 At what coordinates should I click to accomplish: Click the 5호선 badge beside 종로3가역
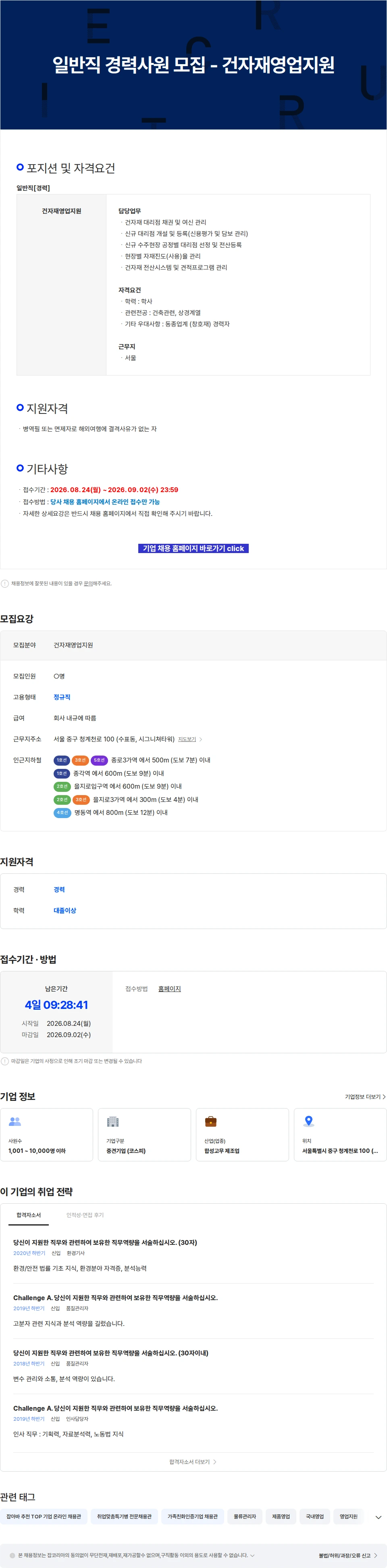[x=99, y=760]
